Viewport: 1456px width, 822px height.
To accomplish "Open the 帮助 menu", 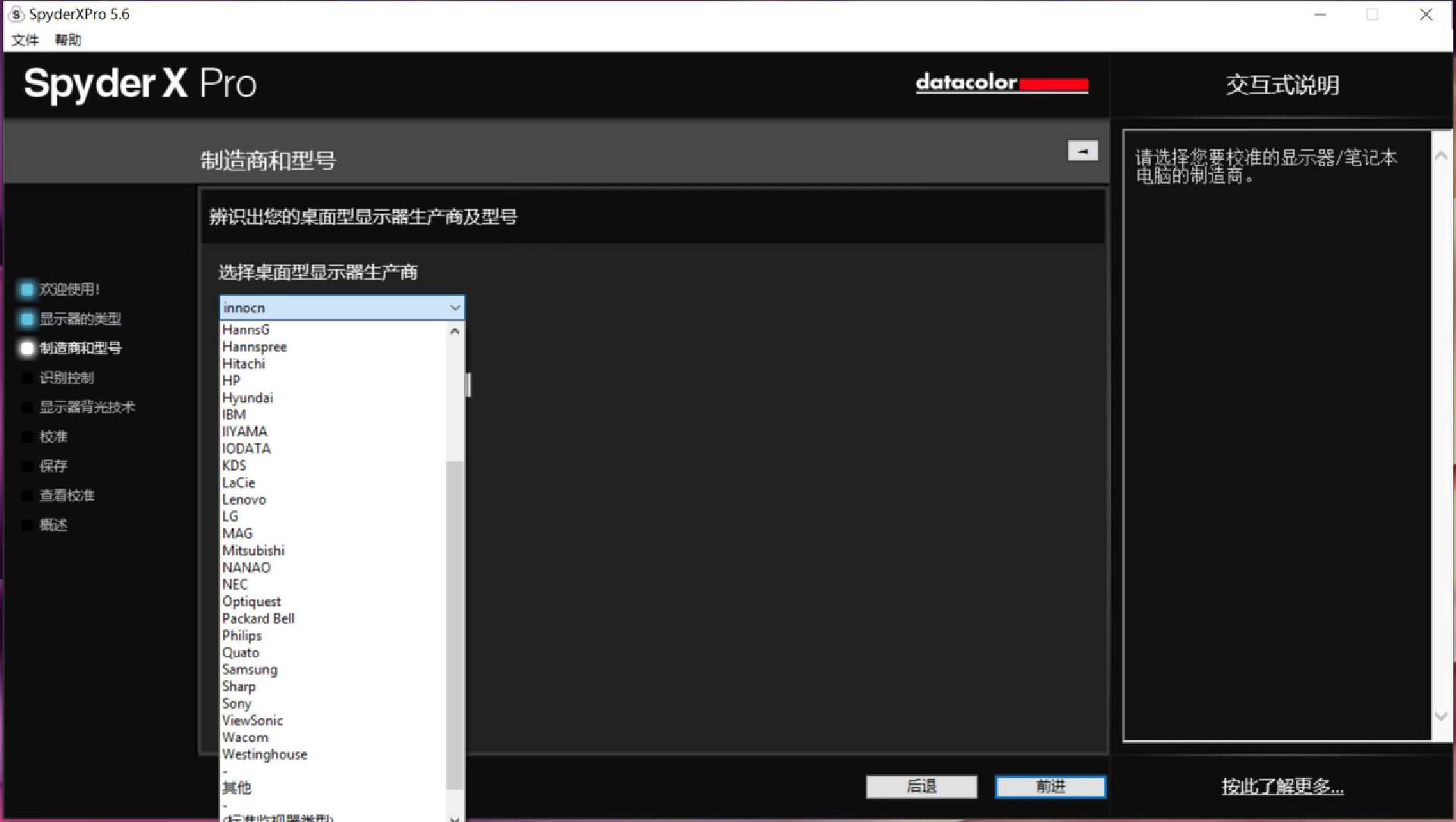I will tap(67, 39).
